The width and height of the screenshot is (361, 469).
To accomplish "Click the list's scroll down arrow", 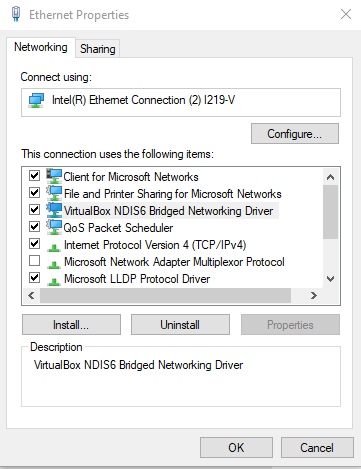I will tap(330, 279).
